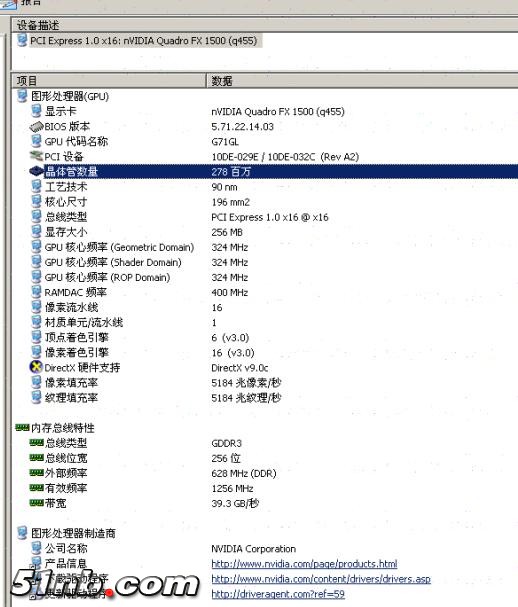This screenshot has height=607, width=518.
Task: Click the 90 nm value
Action: coord(224,187)
